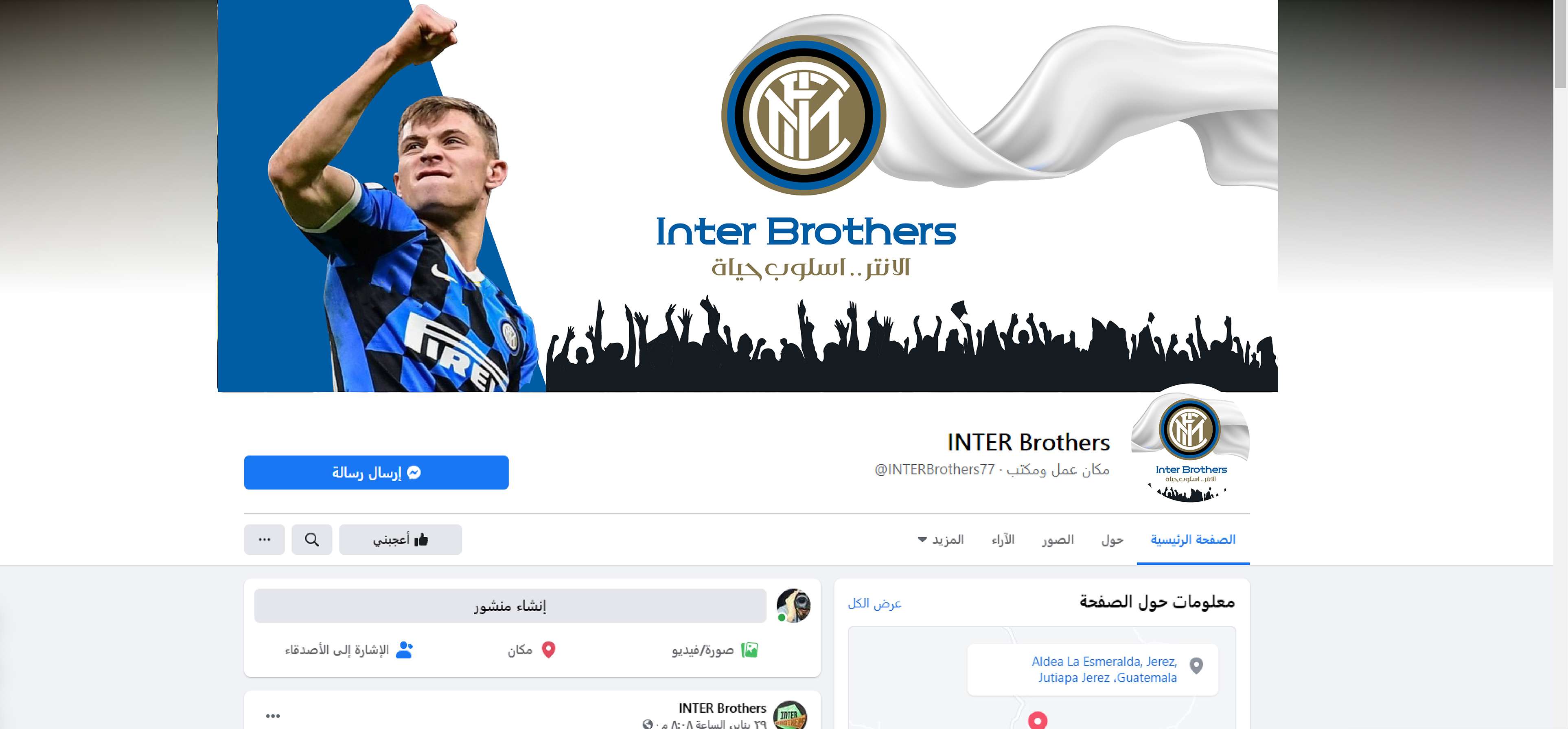Image resolution: width=1568 pixels, height=729 pixels.
Task: Open the الصور photos tab
Action: tap(1058, 540)
